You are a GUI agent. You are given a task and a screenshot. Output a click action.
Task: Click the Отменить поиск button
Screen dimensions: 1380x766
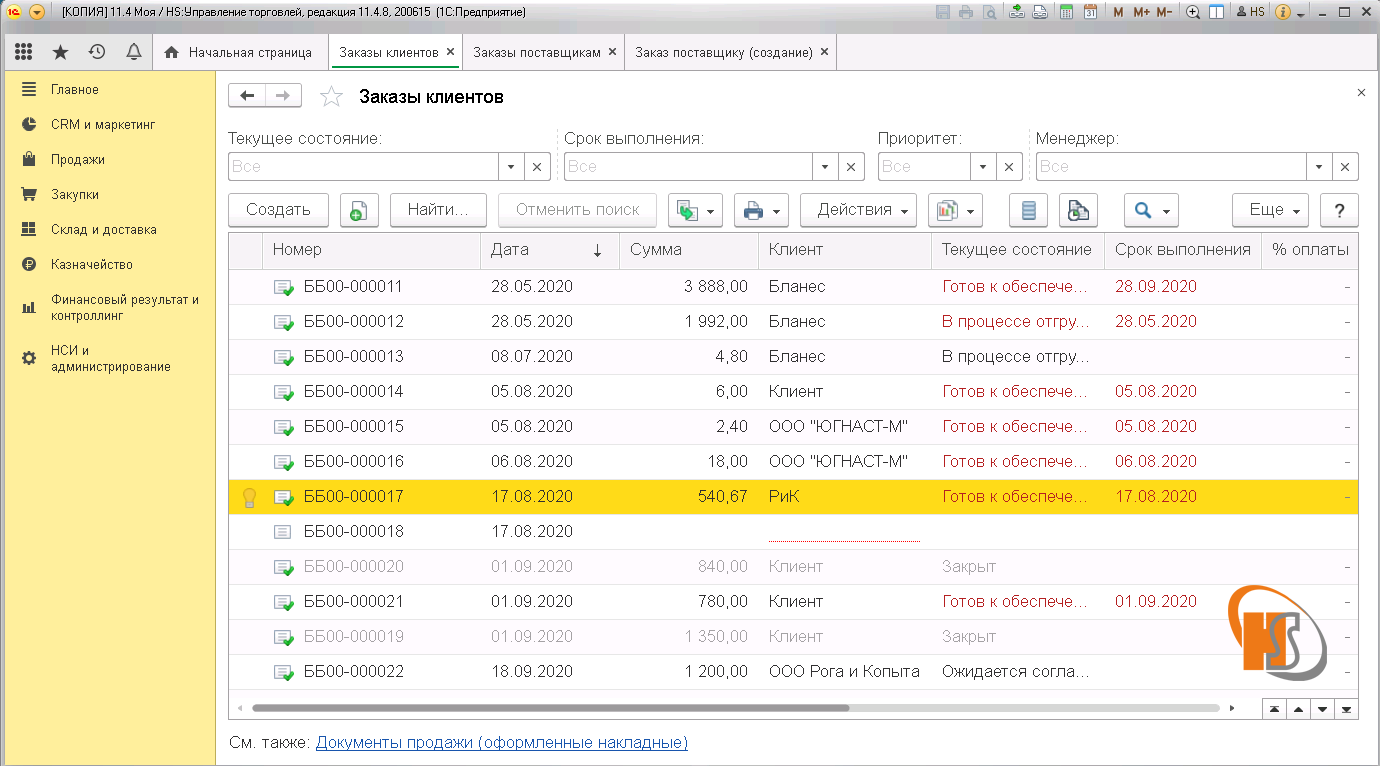click(x=577, y=210)
